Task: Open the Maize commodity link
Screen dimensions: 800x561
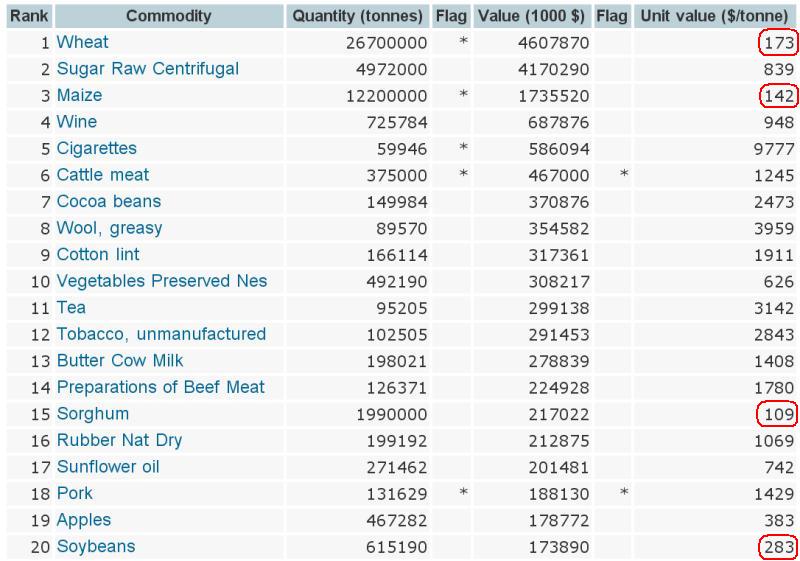Action: point(79,96)
